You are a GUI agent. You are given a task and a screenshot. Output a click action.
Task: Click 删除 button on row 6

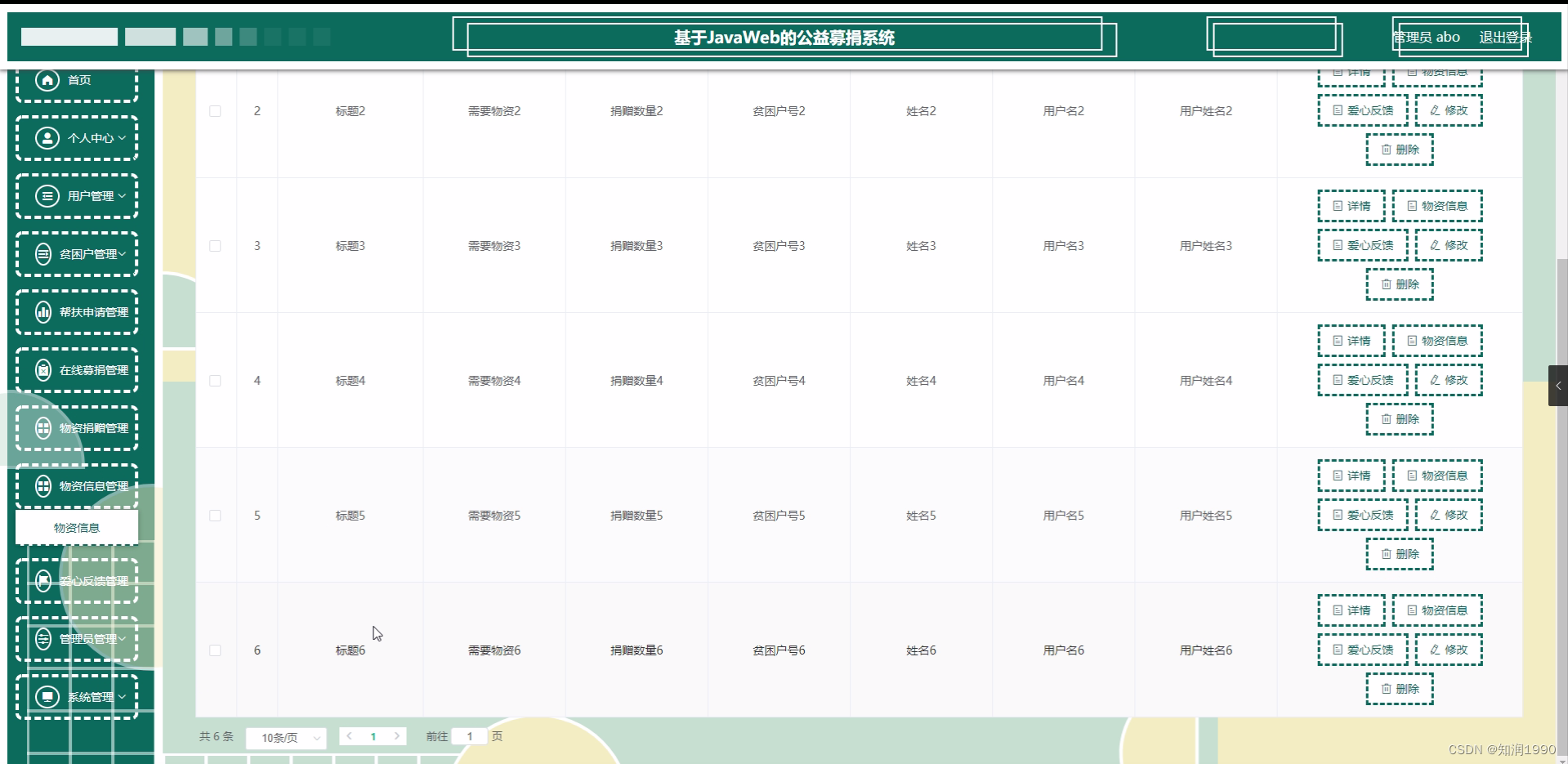click(1399, 689)
